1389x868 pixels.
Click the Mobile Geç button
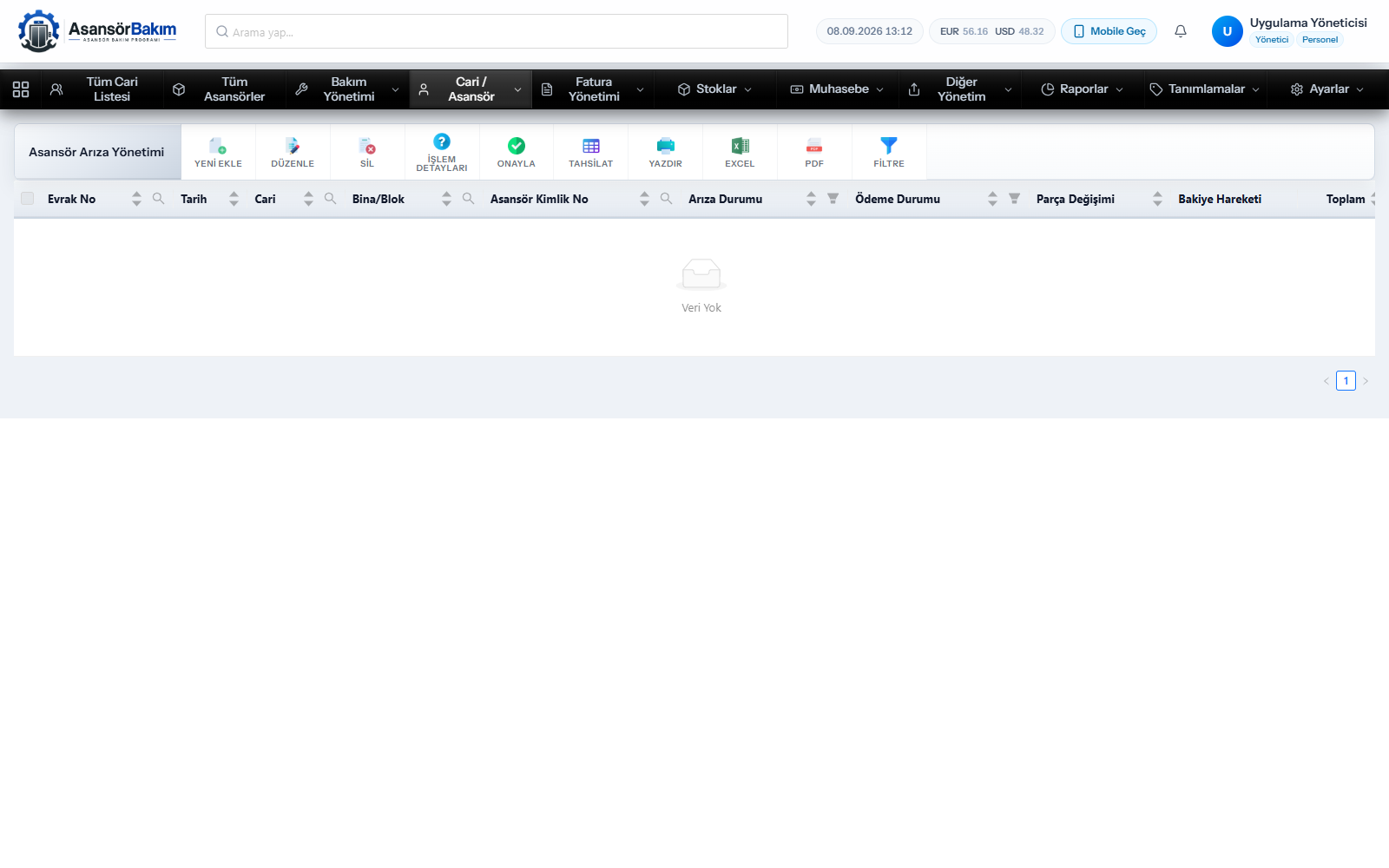tap(1109, 31)
